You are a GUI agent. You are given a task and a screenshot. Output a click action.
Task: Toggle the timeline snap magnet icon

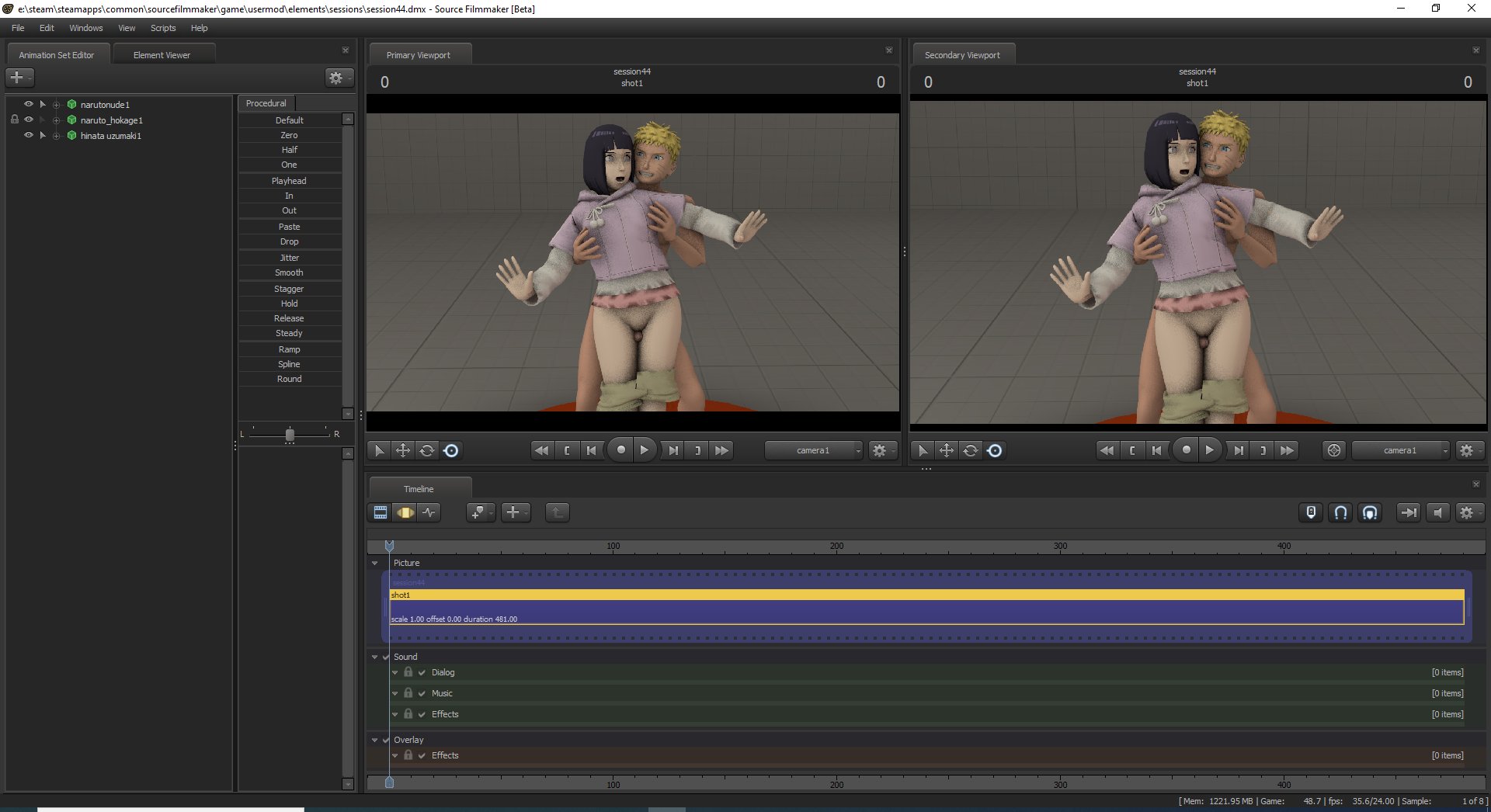tap(1341, 512)
